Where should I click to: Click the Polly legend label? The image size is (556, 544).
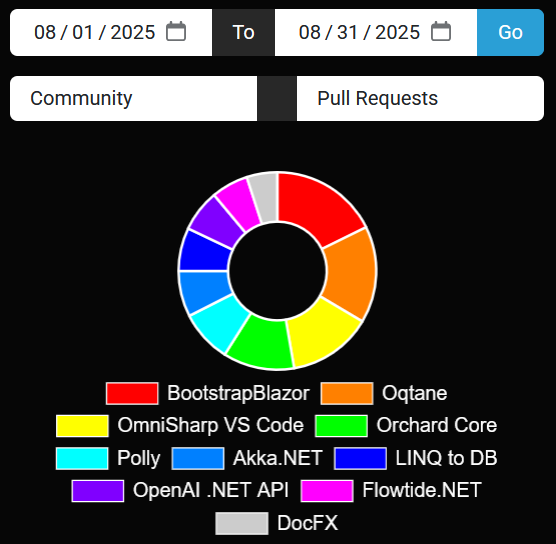[139, 458]
